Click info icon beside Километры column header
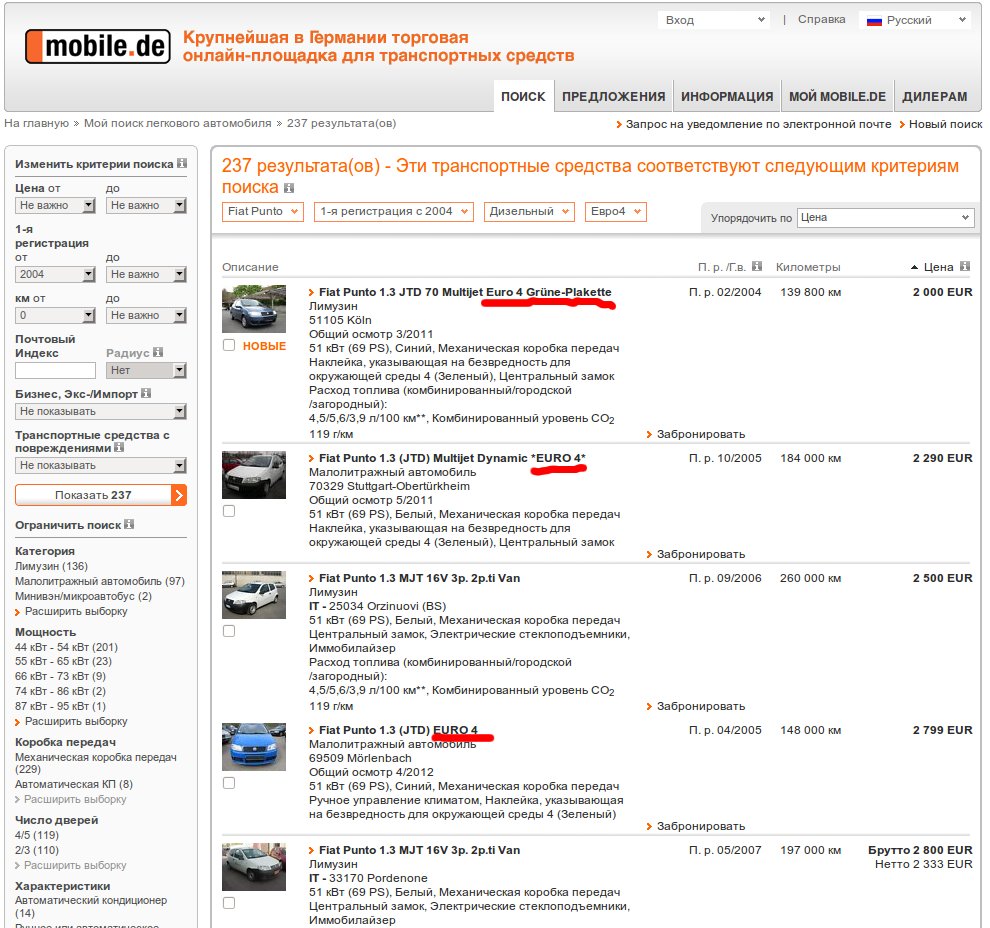Screen dimensions: 990x928 point(852,267)
